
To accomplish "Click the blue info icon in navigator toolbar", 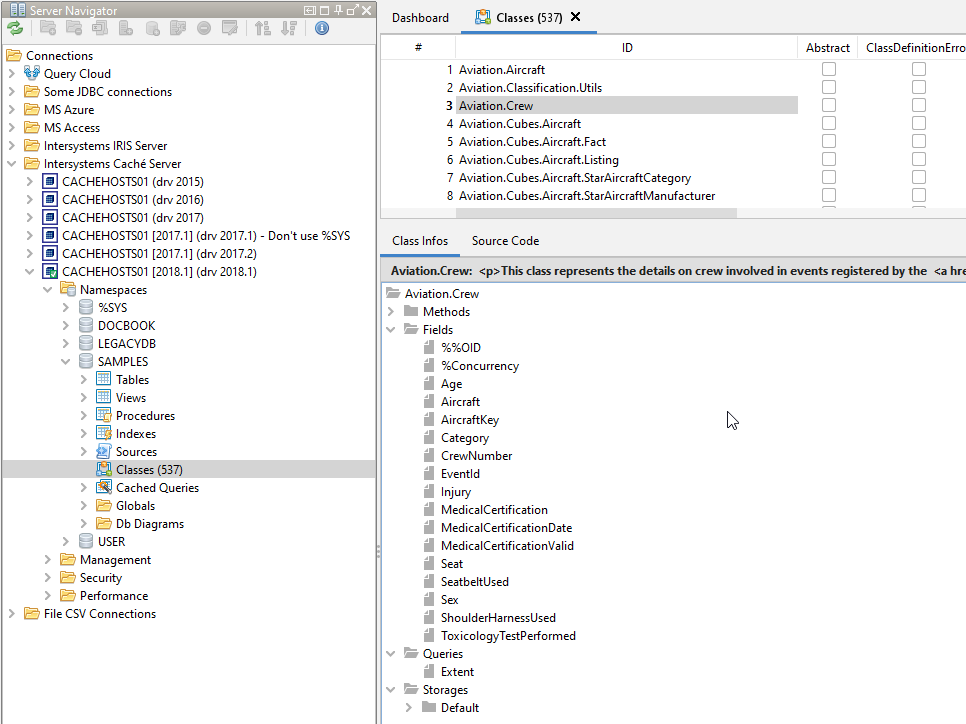I will 322,29.
